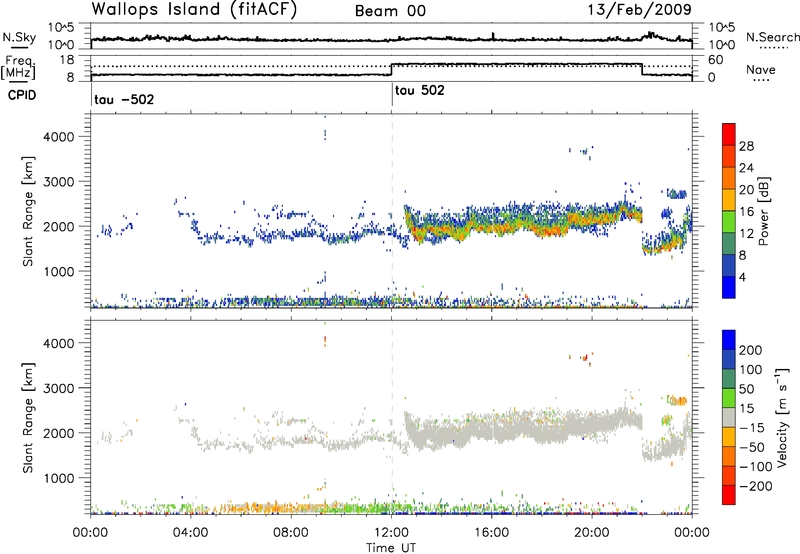Pick the Power color bar segment between 20 and 24

tap(729, 178)
